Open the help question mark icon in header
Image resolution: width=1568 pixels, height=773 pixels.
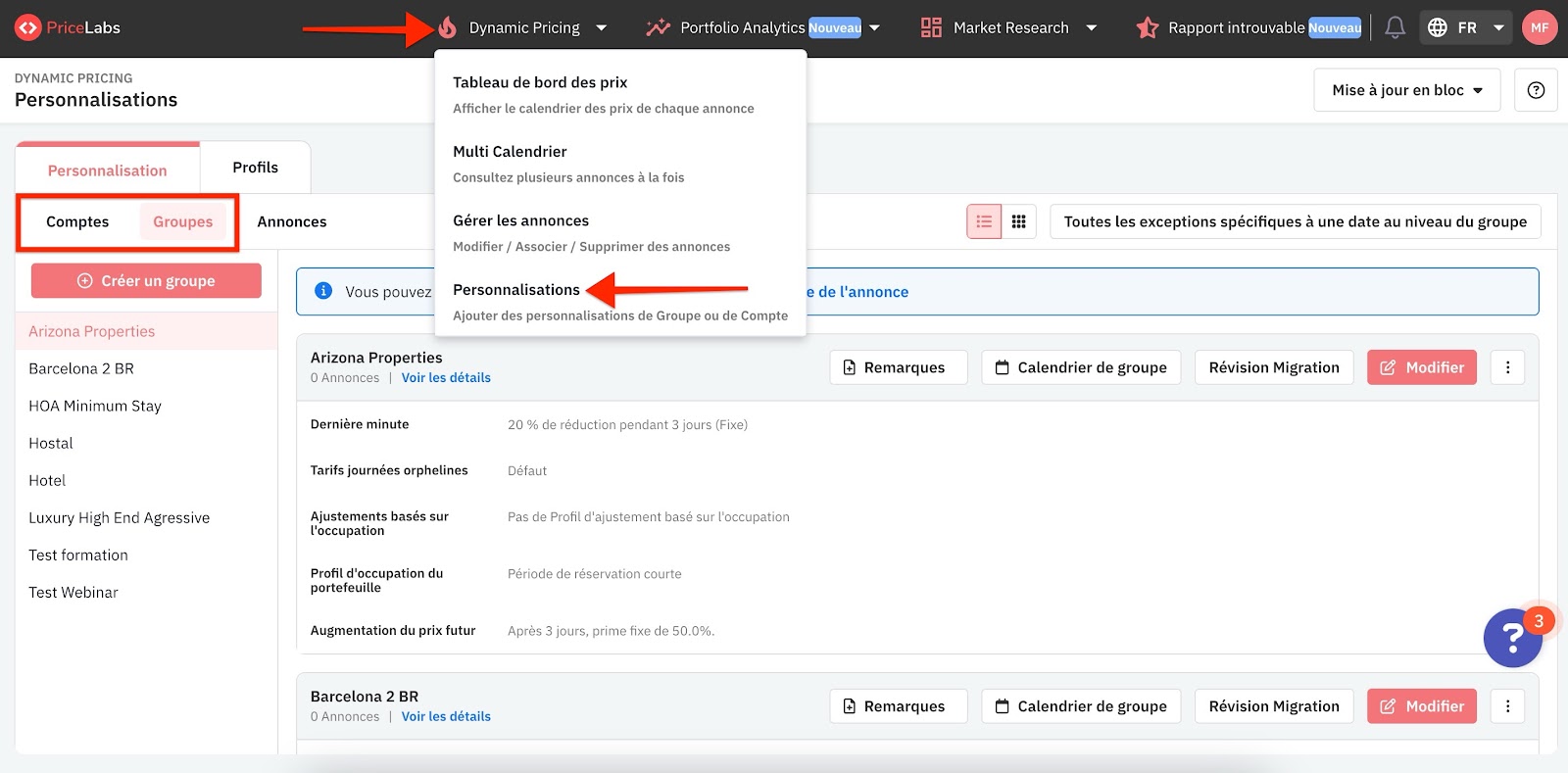tap(1536, 90)
